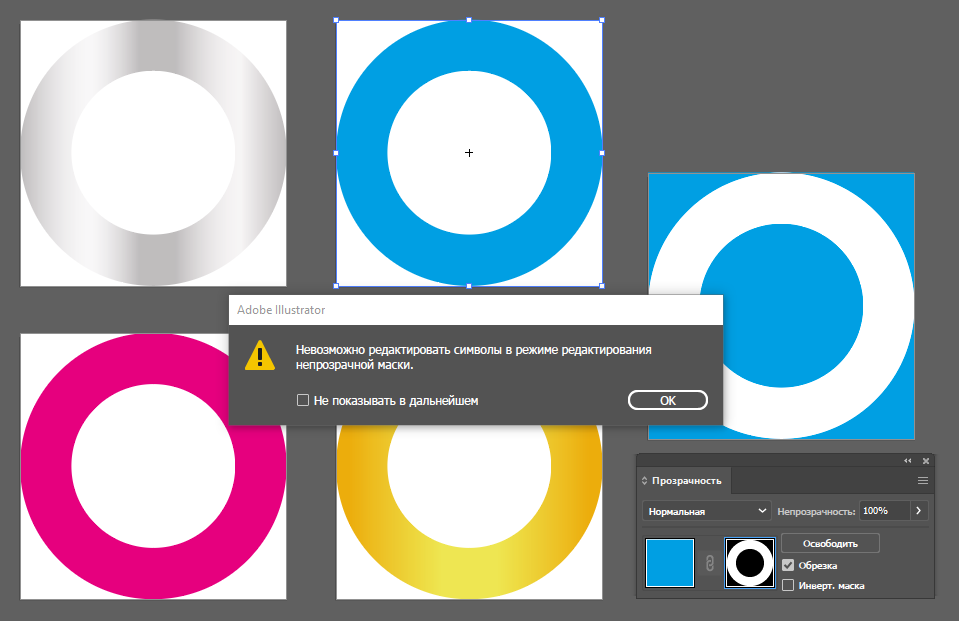Click the 'Освободить' release mask button

pos(830,543)
